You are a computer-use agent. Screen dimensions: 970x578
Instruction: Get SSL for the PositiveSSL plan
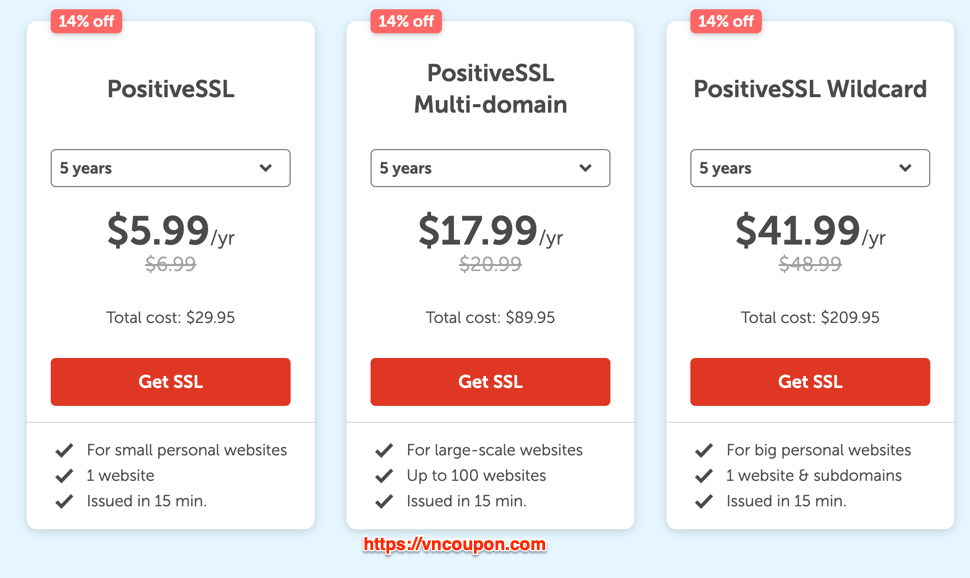pos(171,382)
